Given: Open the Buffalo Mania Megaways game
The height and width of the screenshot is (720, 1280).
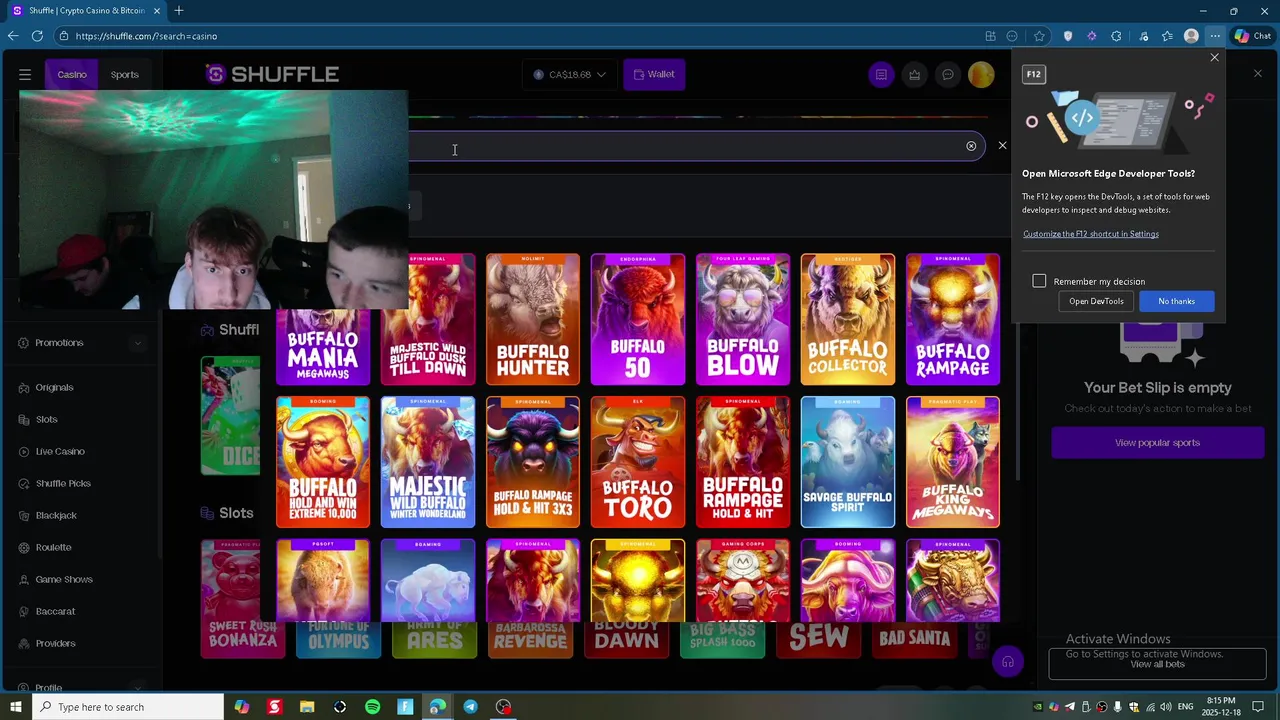Looking at the screenshot, I should (323, 348).
